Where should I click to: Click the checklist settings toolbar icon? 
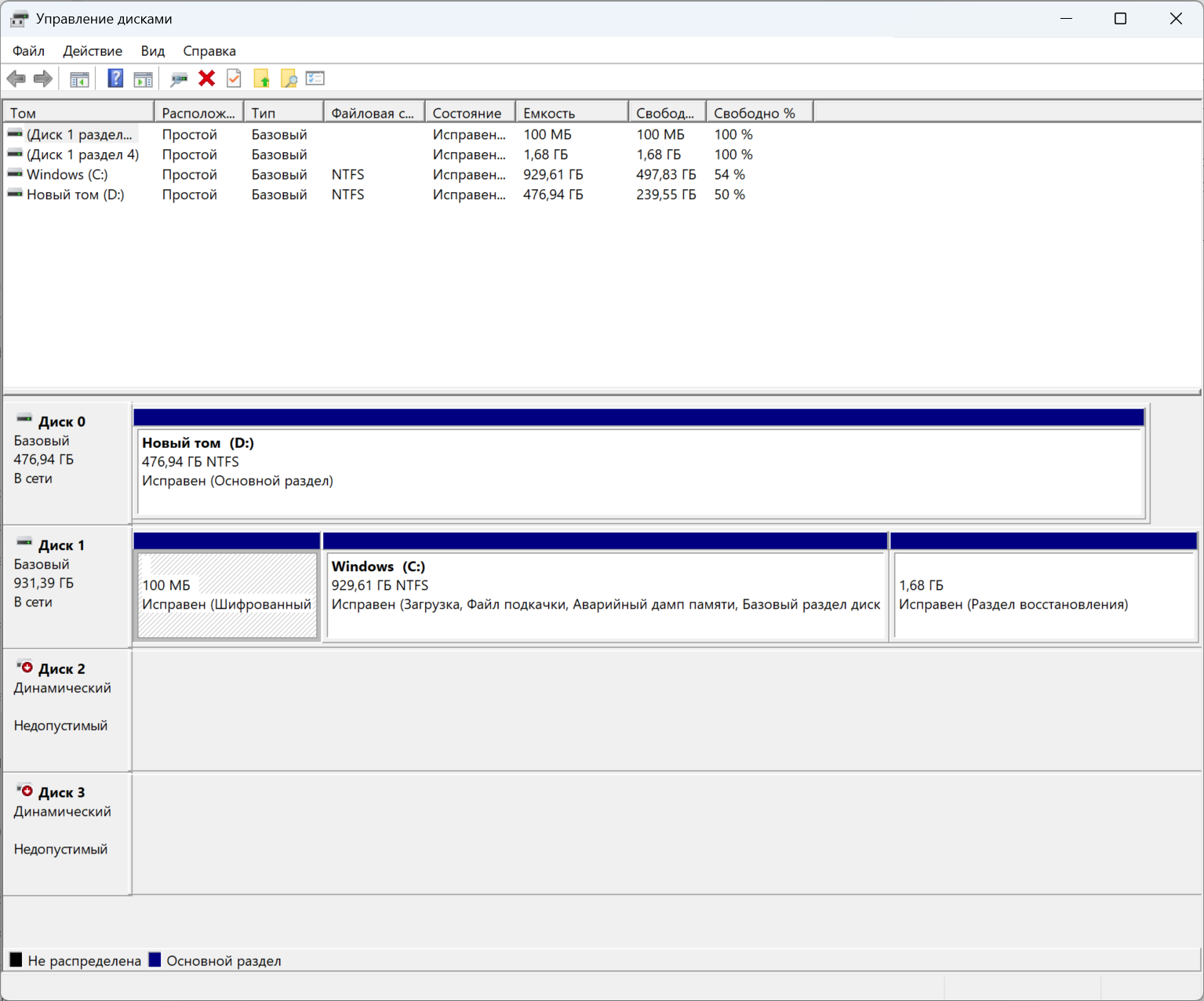coord(315,78)
